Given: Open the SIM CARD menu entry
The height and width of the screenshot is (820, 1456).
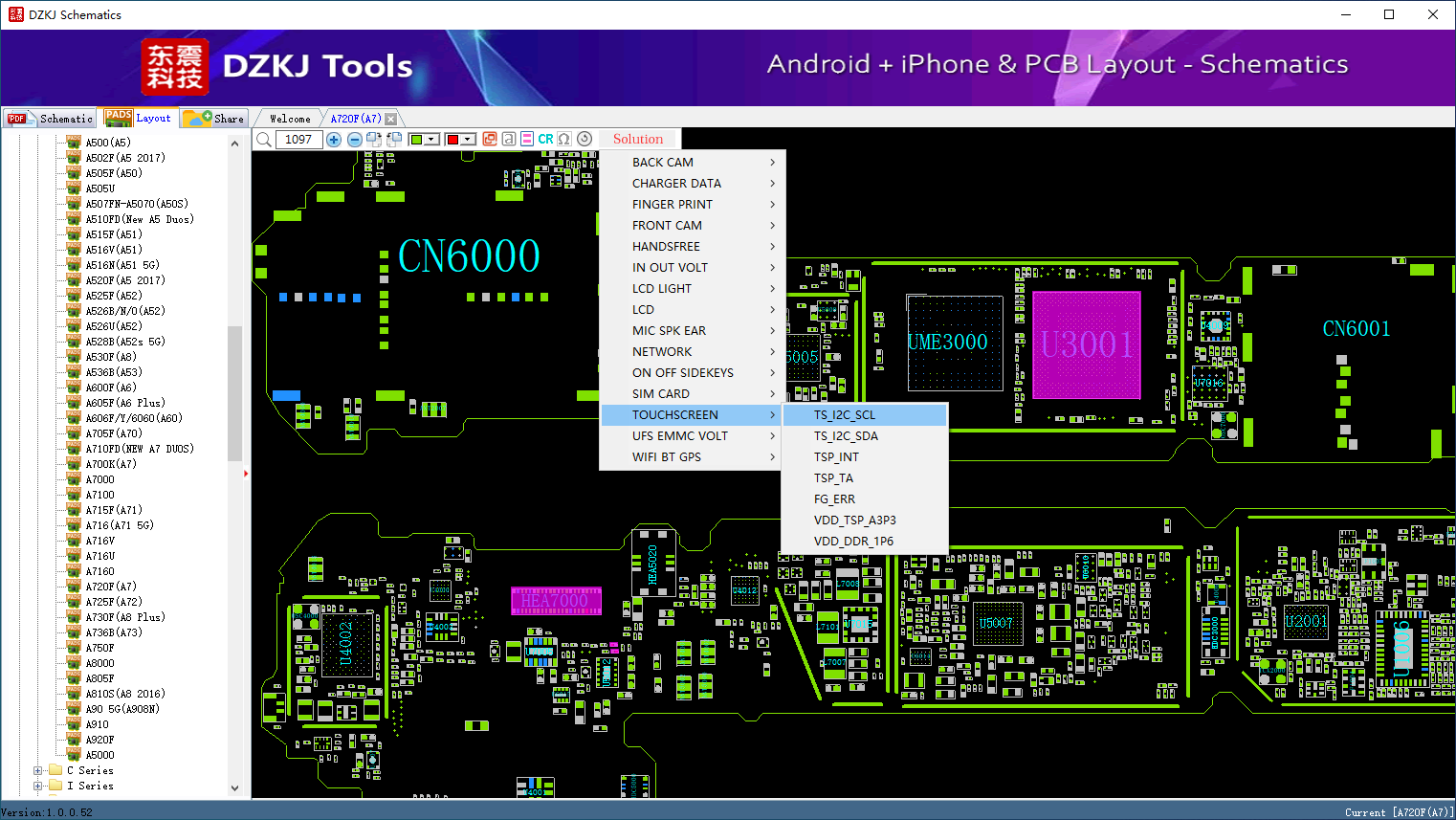Looking at the screenshot, I should pos(693,394).
